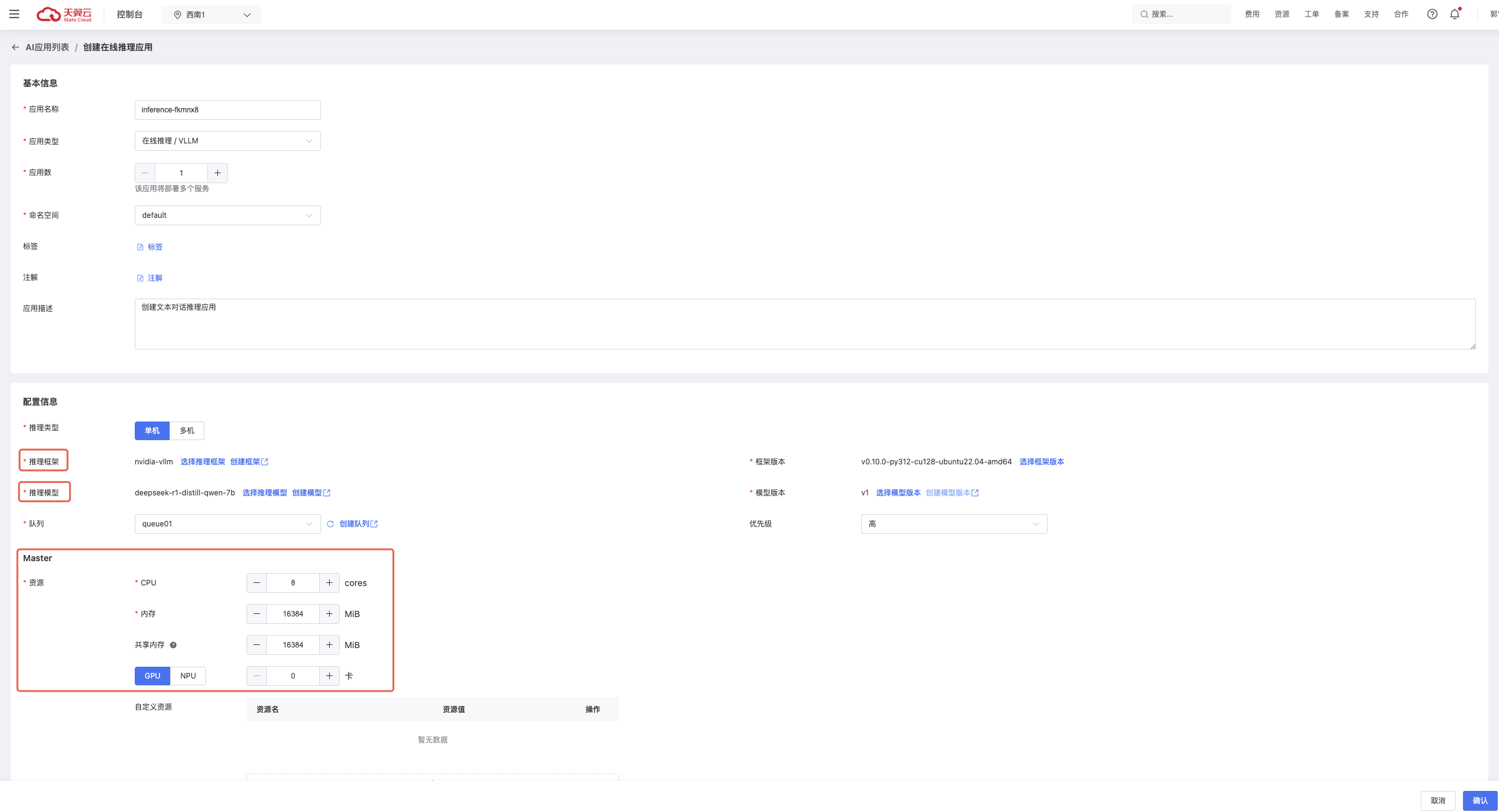Open the 命名空间 default dropdown
1499x812 pixels.
(x=227, y=215)
